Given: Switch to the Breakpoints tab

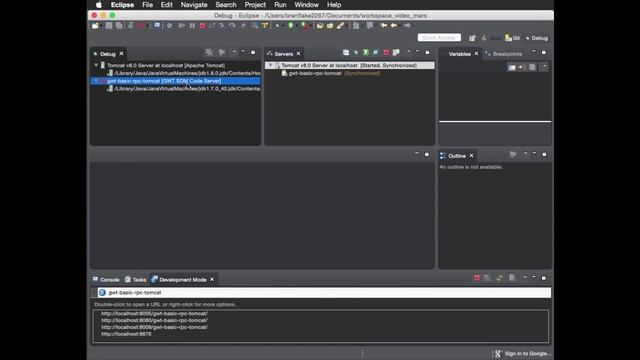Looking at the screenshot, I should click(x=504, y=54).
